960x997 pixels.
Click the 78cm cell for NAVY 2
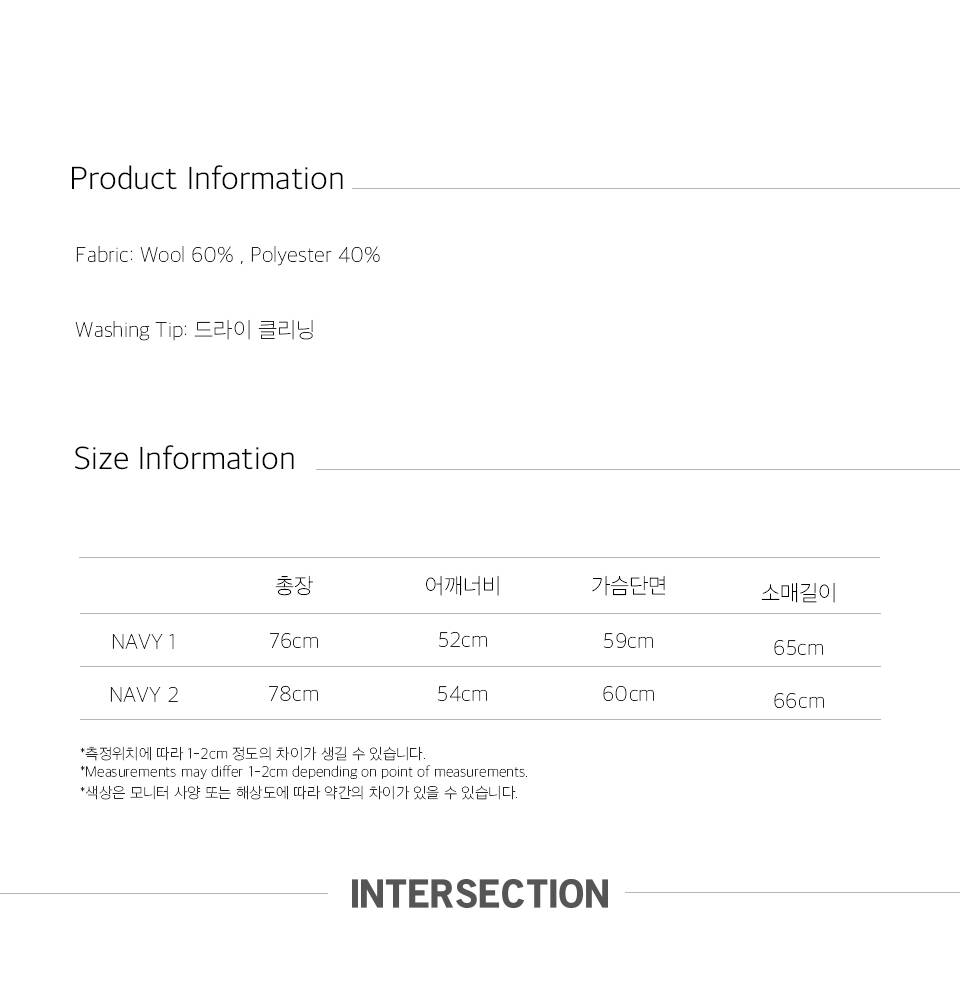coord(293,694)
